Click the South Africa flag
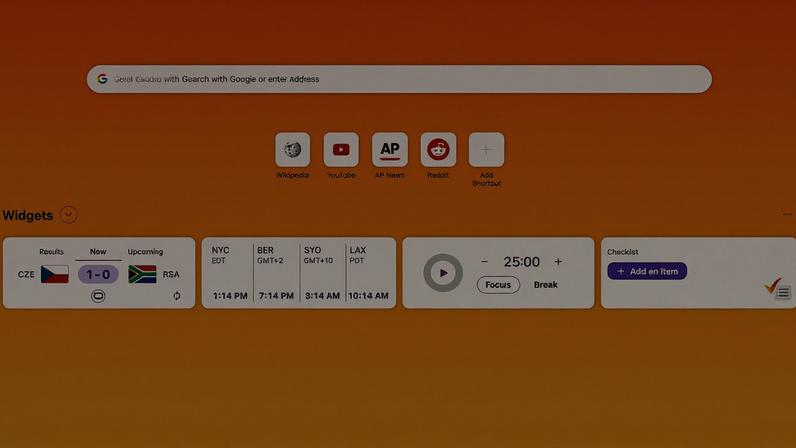The width and height of the screenshot is (796, 448). (142, 274)
